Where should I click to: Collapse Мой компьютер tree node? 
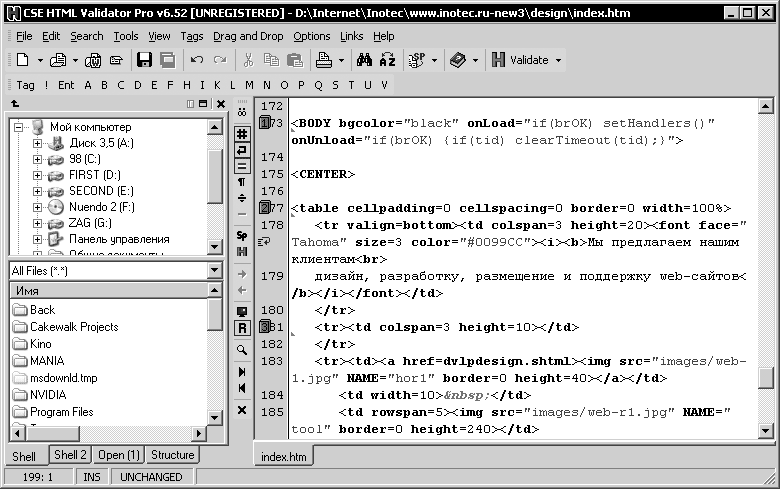point(18,127)
